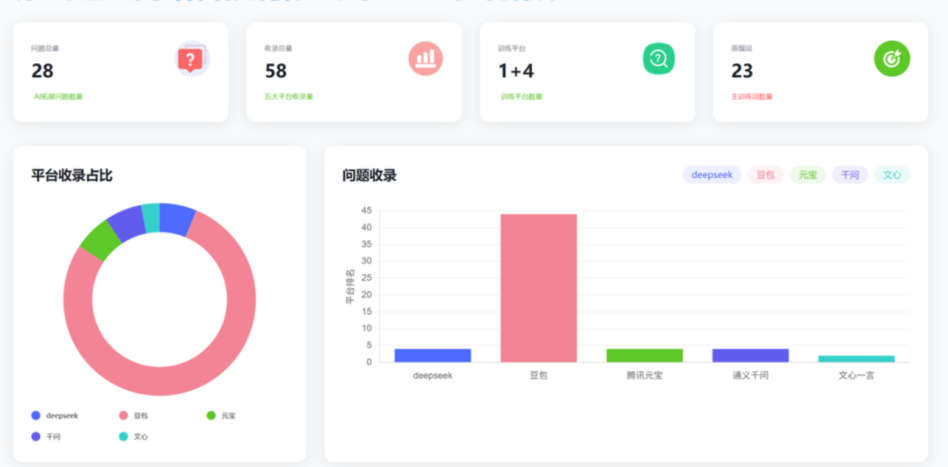948x467 pixels.
Task: Toggle 千问 in donut chart legend
Action: coord(46,436)
